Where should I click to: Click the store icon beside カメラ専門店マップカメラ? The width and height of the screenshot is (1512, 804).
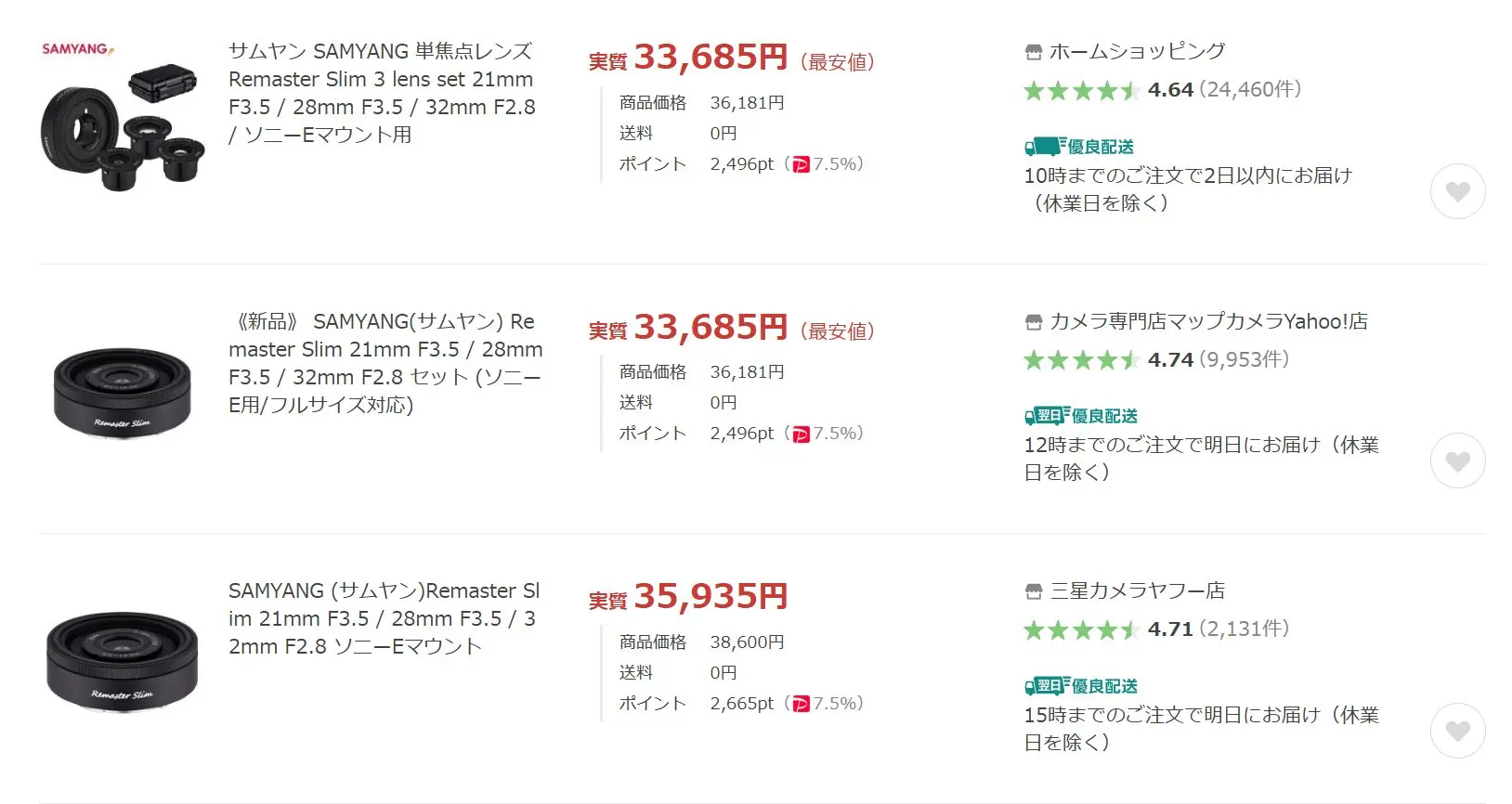point(1033,322)
